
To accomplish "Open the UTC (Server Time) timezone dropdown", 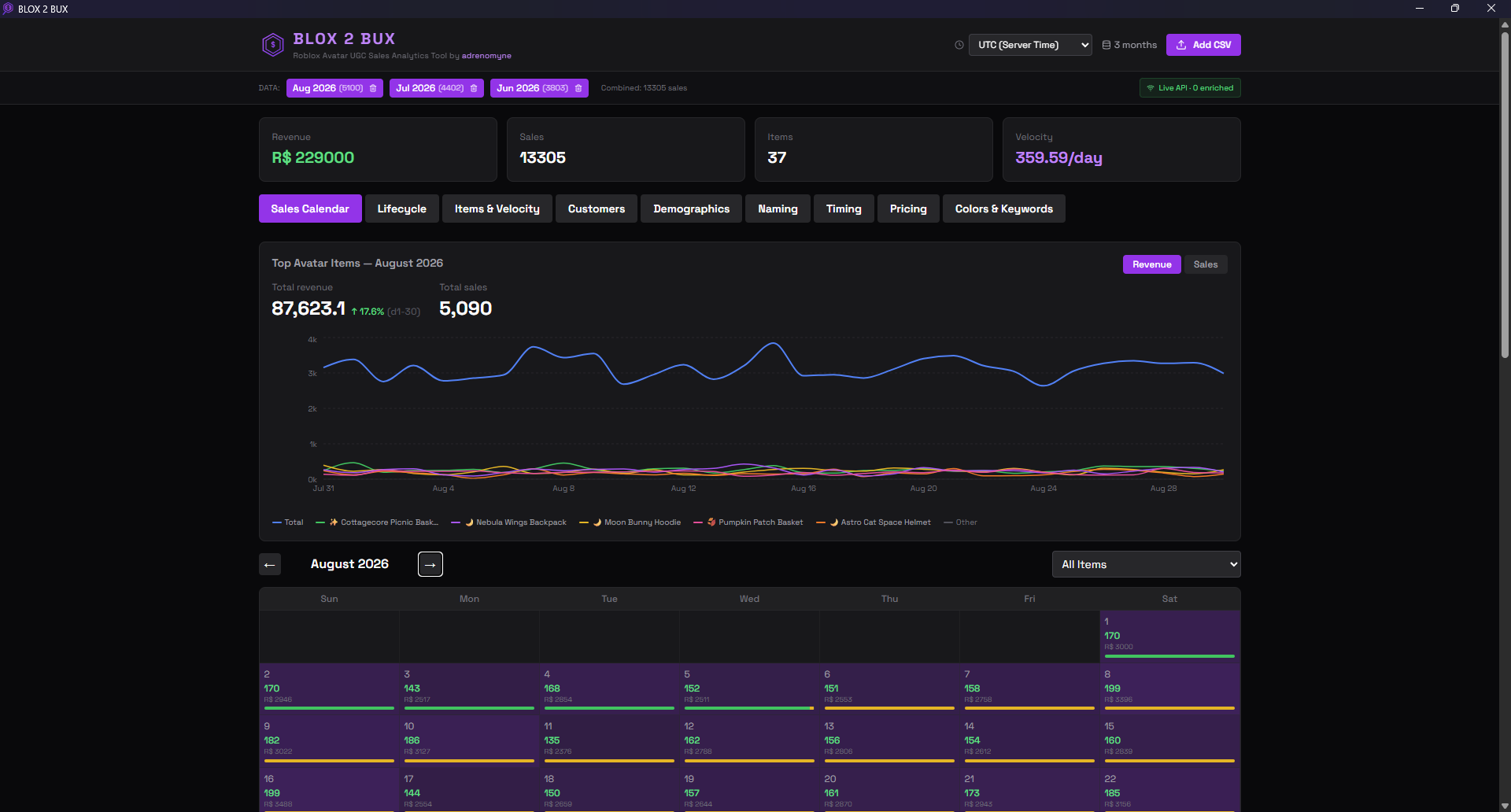I will [x=1029, y=45].
